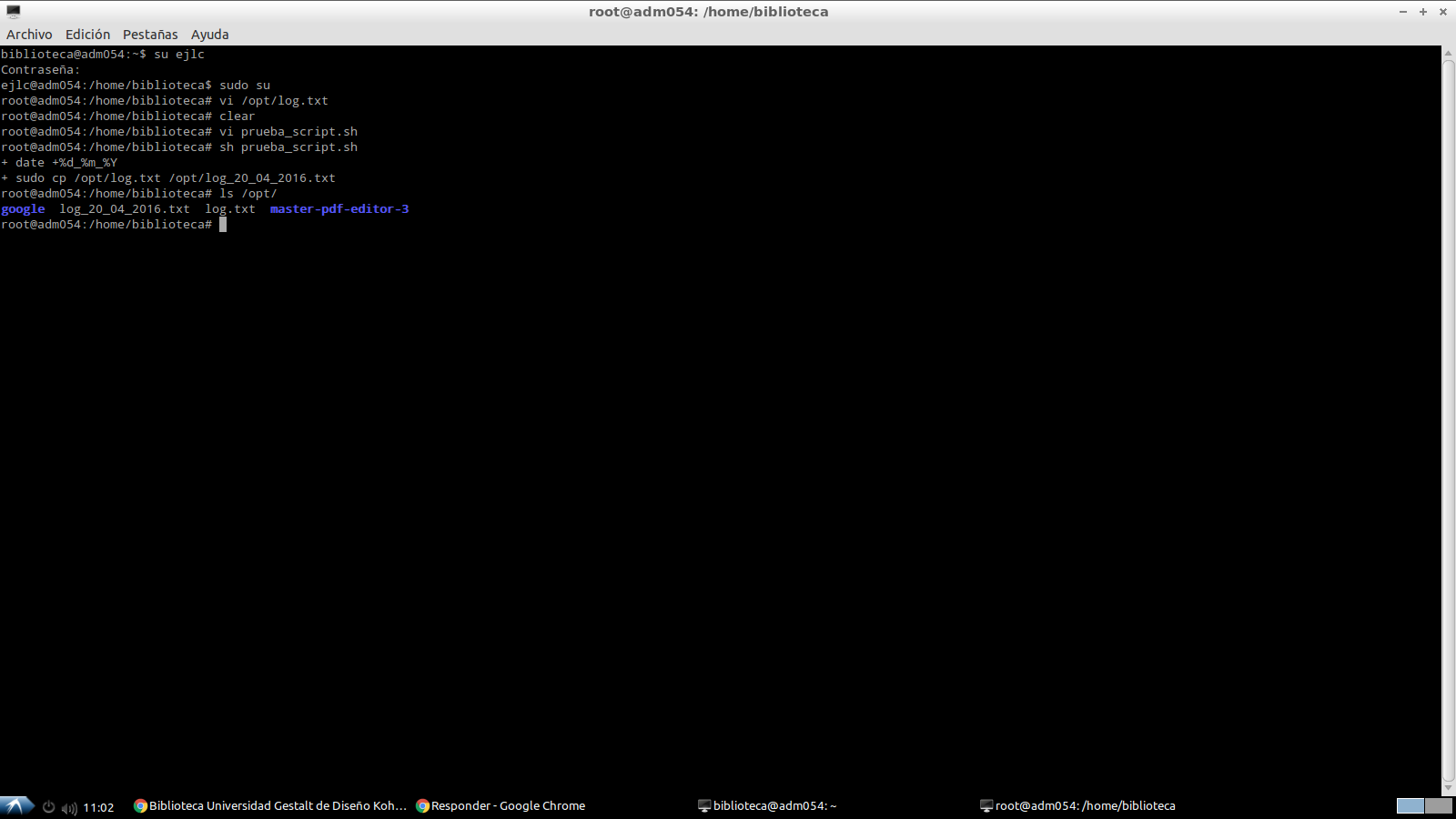This screenshot has width=1456, height=819.
Task: Click the 'sh prueba_script.sh' command line
Action: coord(179,147)
